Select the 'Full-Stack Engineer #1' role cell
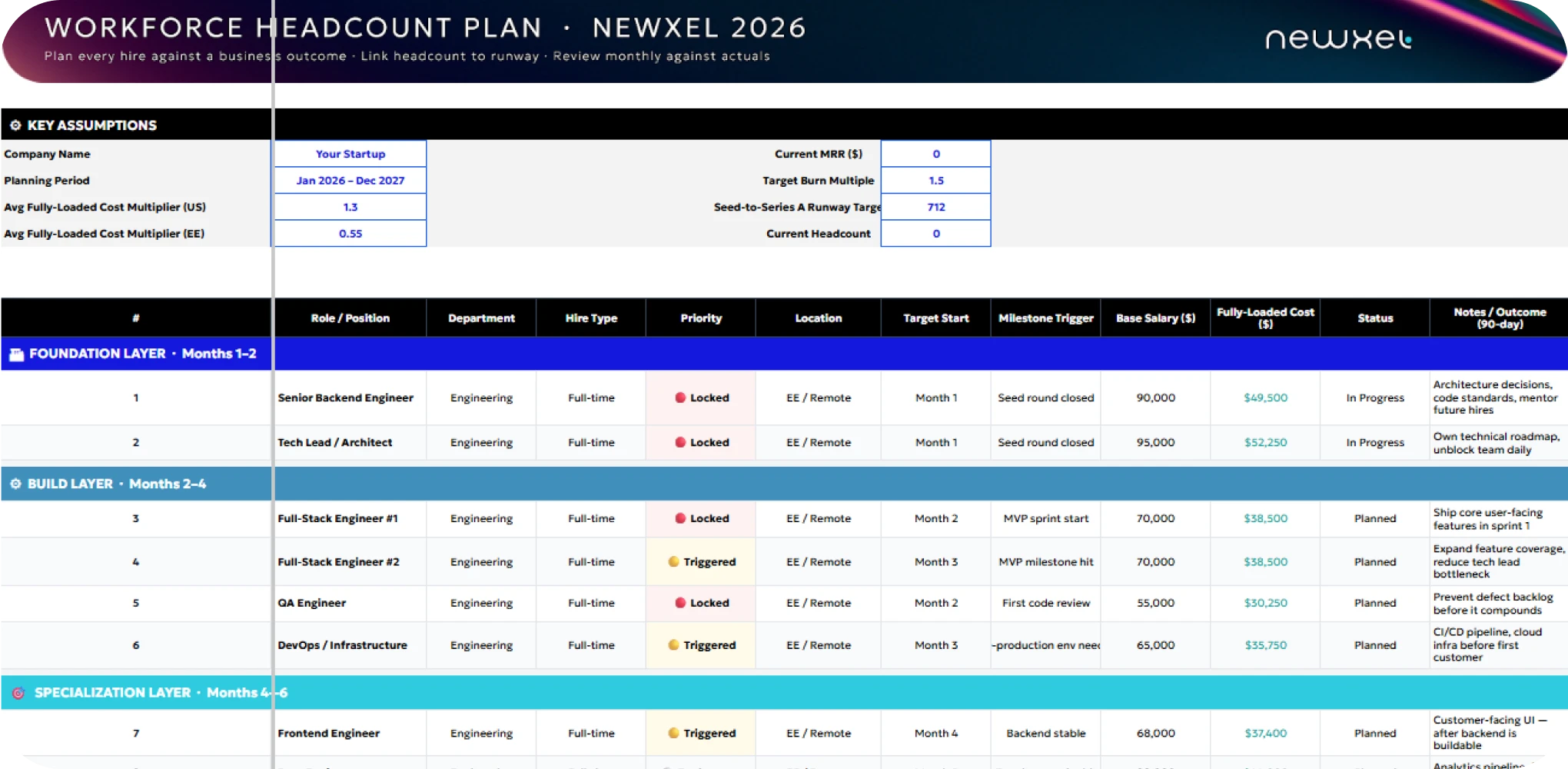 (x=350, y=518)
